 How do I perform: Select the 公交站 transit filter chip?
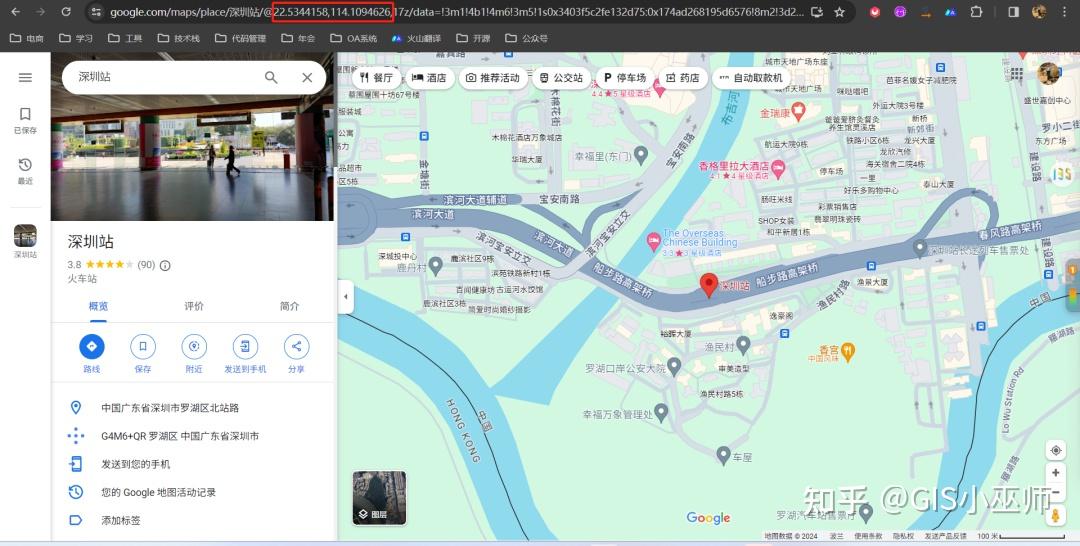(561, 78)
